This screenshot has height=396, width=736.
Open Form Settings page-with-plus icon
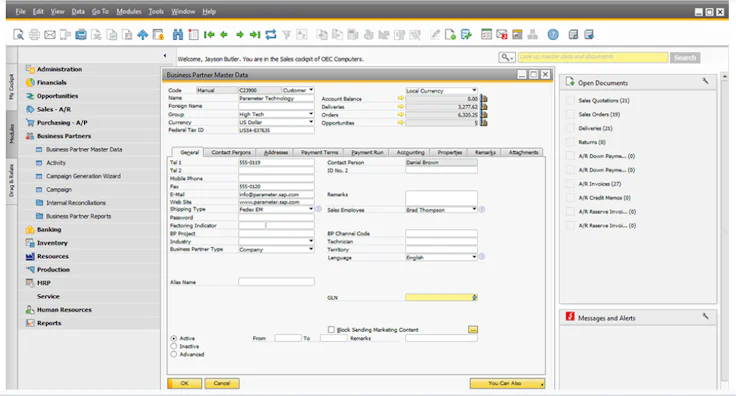point(450,34)
